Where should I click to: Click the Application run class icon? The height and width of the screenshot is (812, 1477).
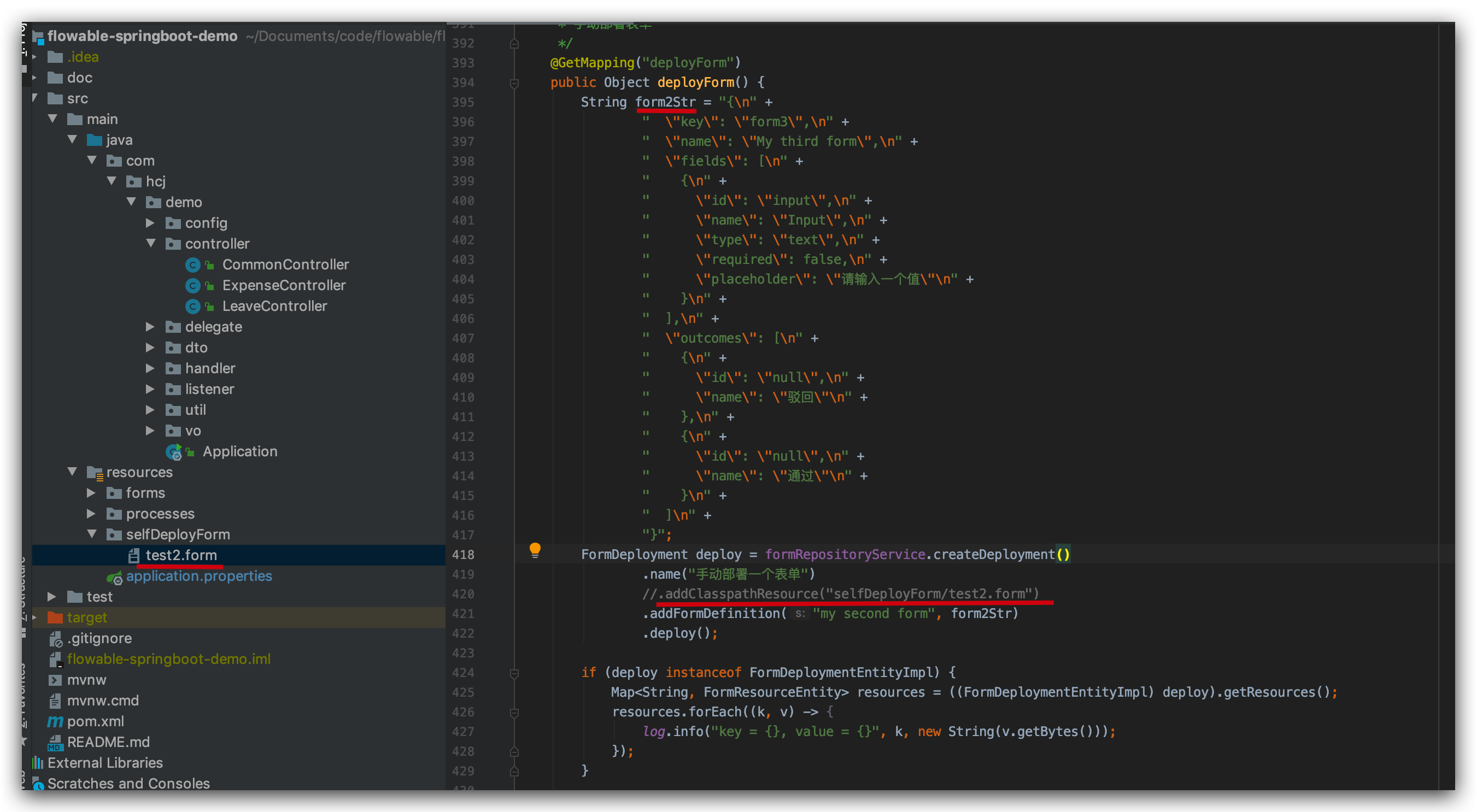coord(173,452)
